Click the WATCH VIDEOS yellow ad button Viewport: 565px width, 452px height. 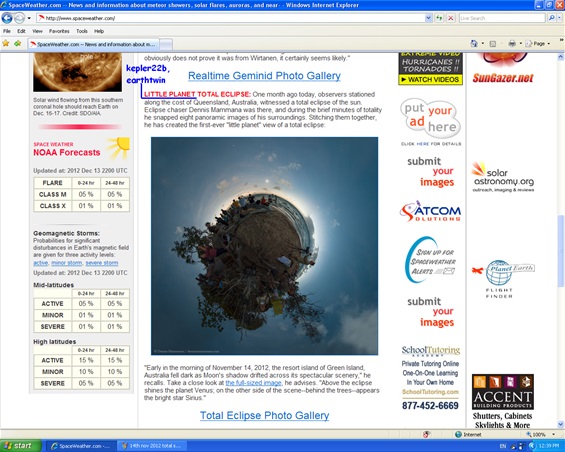coord(430,79)
